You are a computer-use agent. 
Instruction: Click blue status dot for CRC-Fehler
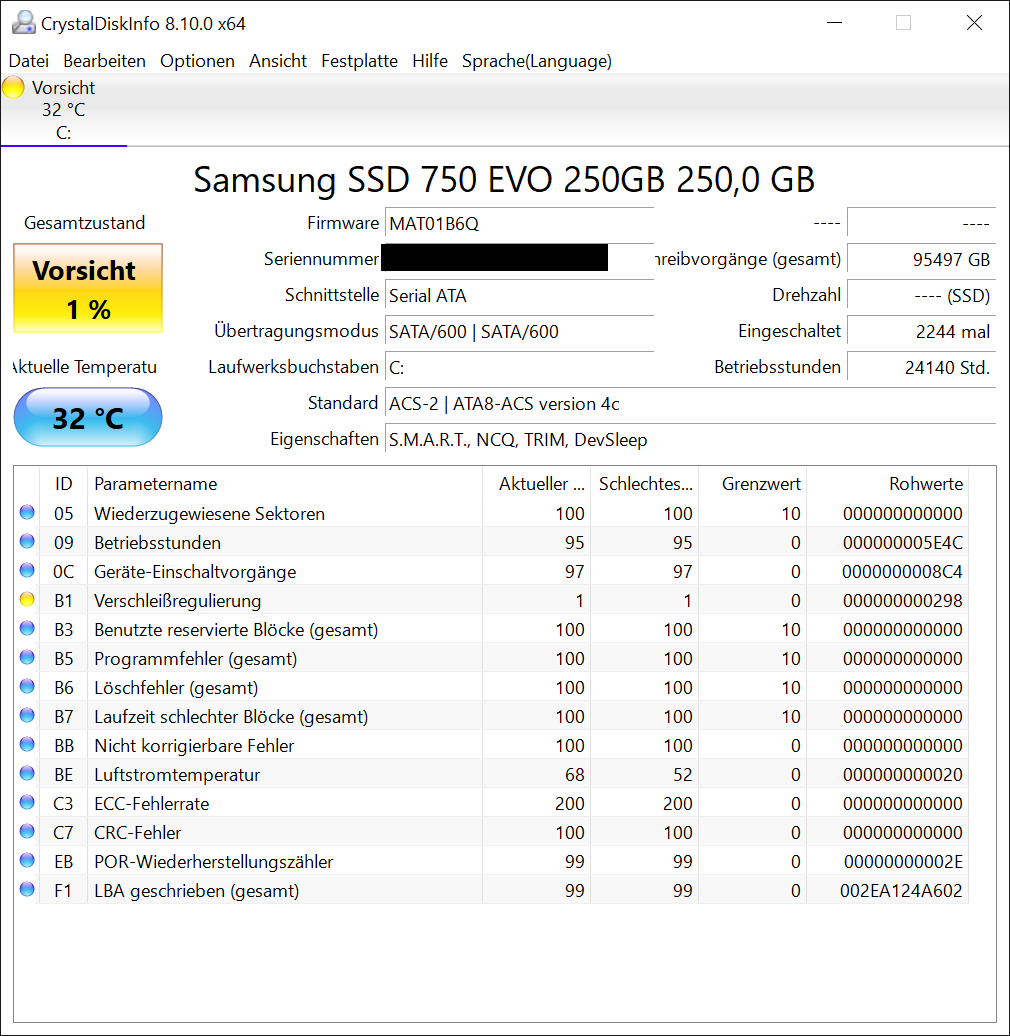[27, 831]
